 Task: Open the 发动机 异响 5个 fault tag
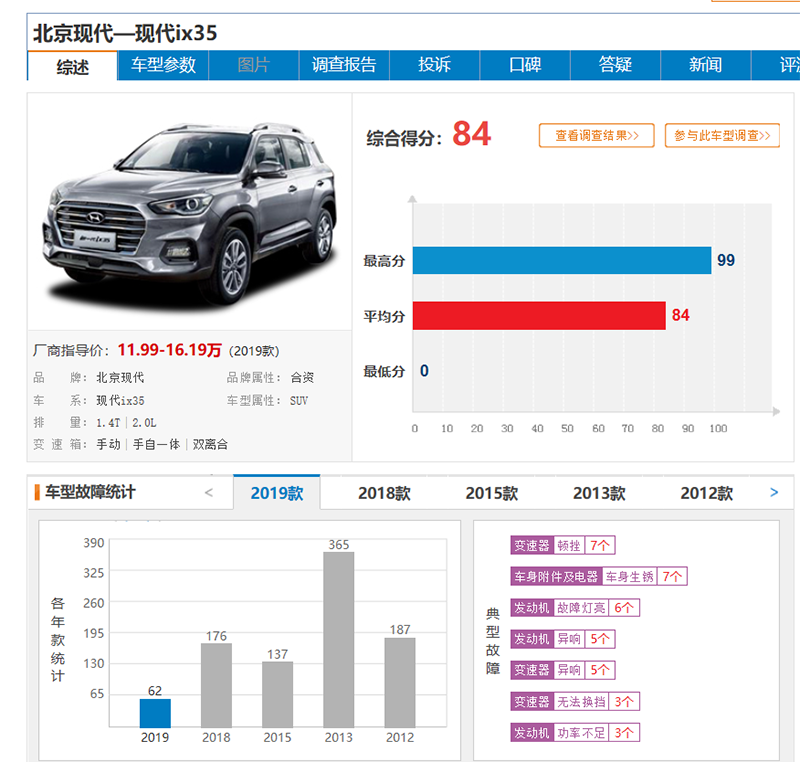click(563, 639)
